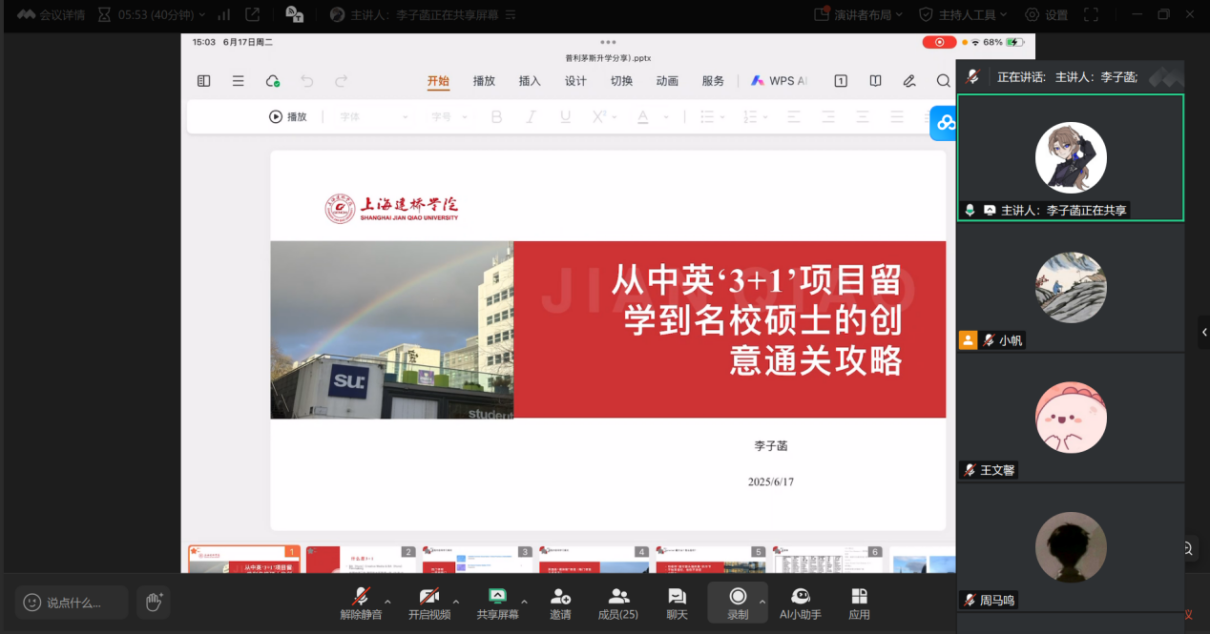Expand the superscript options dropdown
This screenshot has width=1210, height=634.
(x=614, y=117)
